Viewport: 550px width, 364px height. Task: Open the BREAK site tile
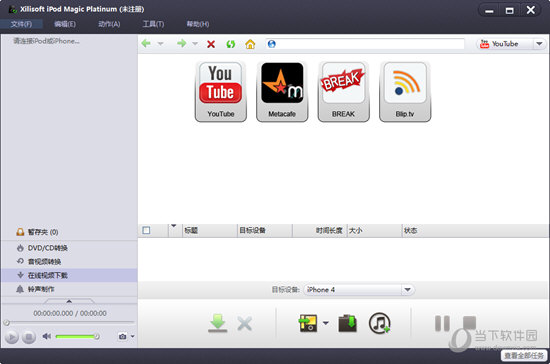tap(343, 92)
